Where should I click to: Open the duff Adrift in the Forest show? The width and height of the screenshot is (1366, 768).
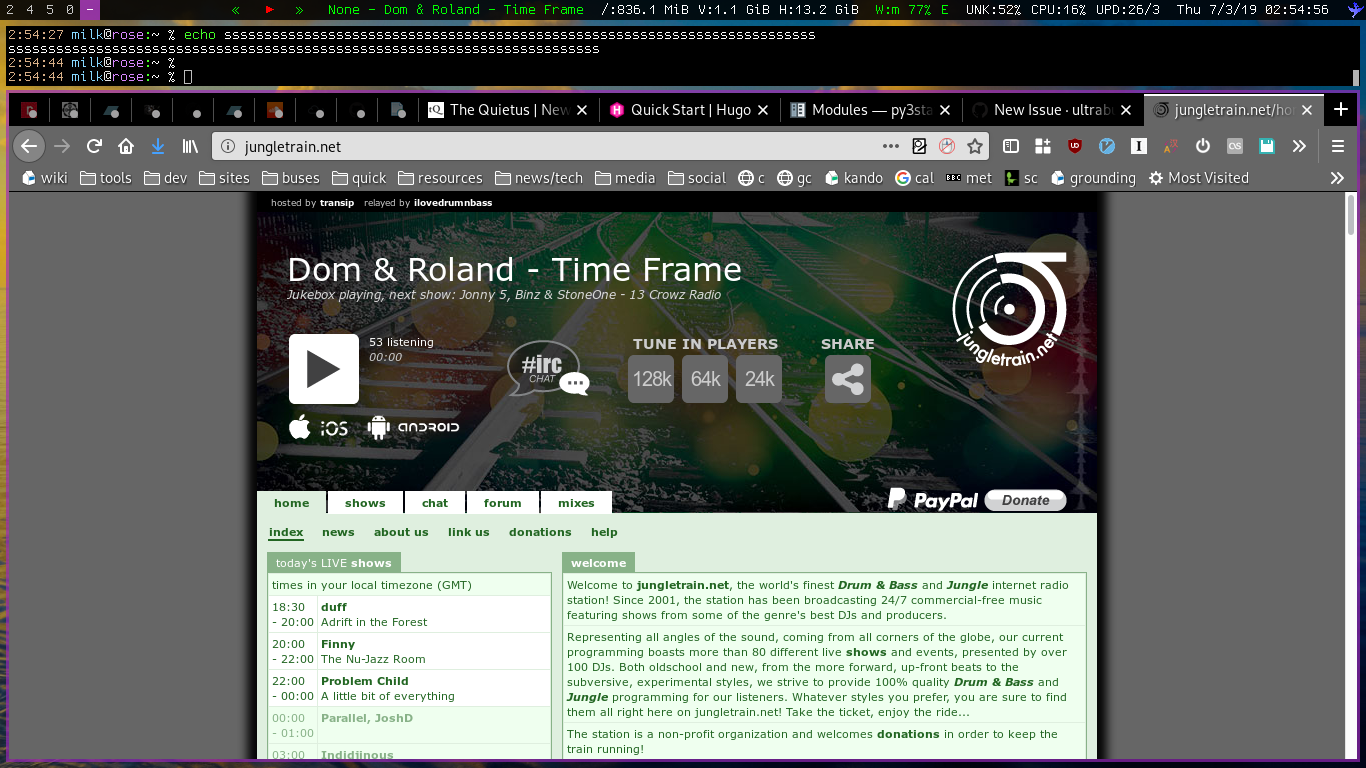click(409, 614)
